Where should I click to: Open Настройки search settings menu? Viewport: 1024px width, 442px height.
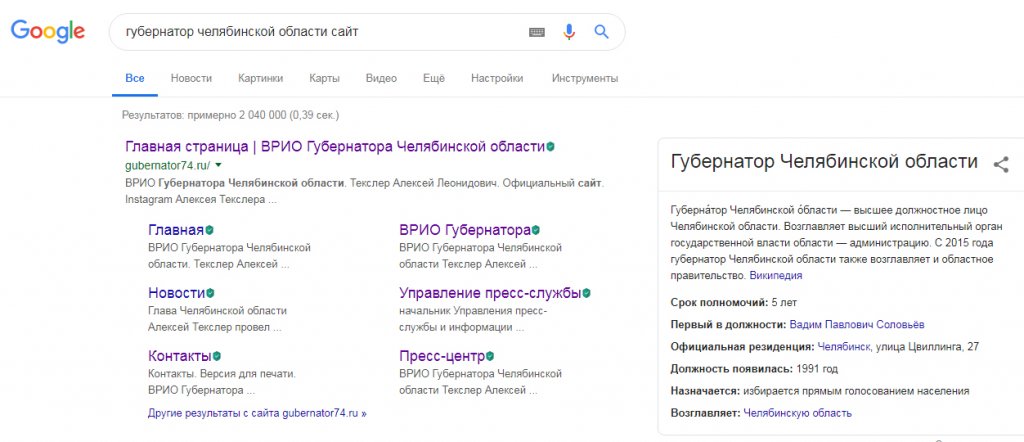click(497, 78)
